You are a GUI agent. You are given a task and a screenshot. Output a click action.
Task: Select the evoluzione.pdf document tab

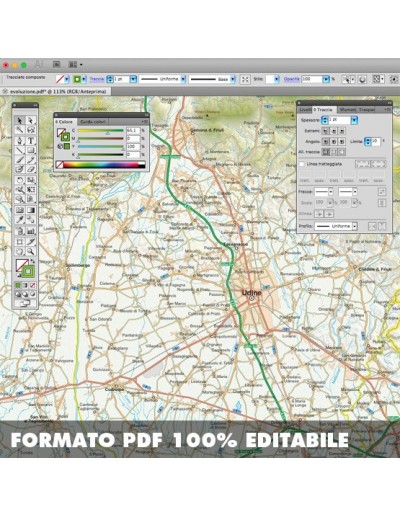[x=55, y=91]
